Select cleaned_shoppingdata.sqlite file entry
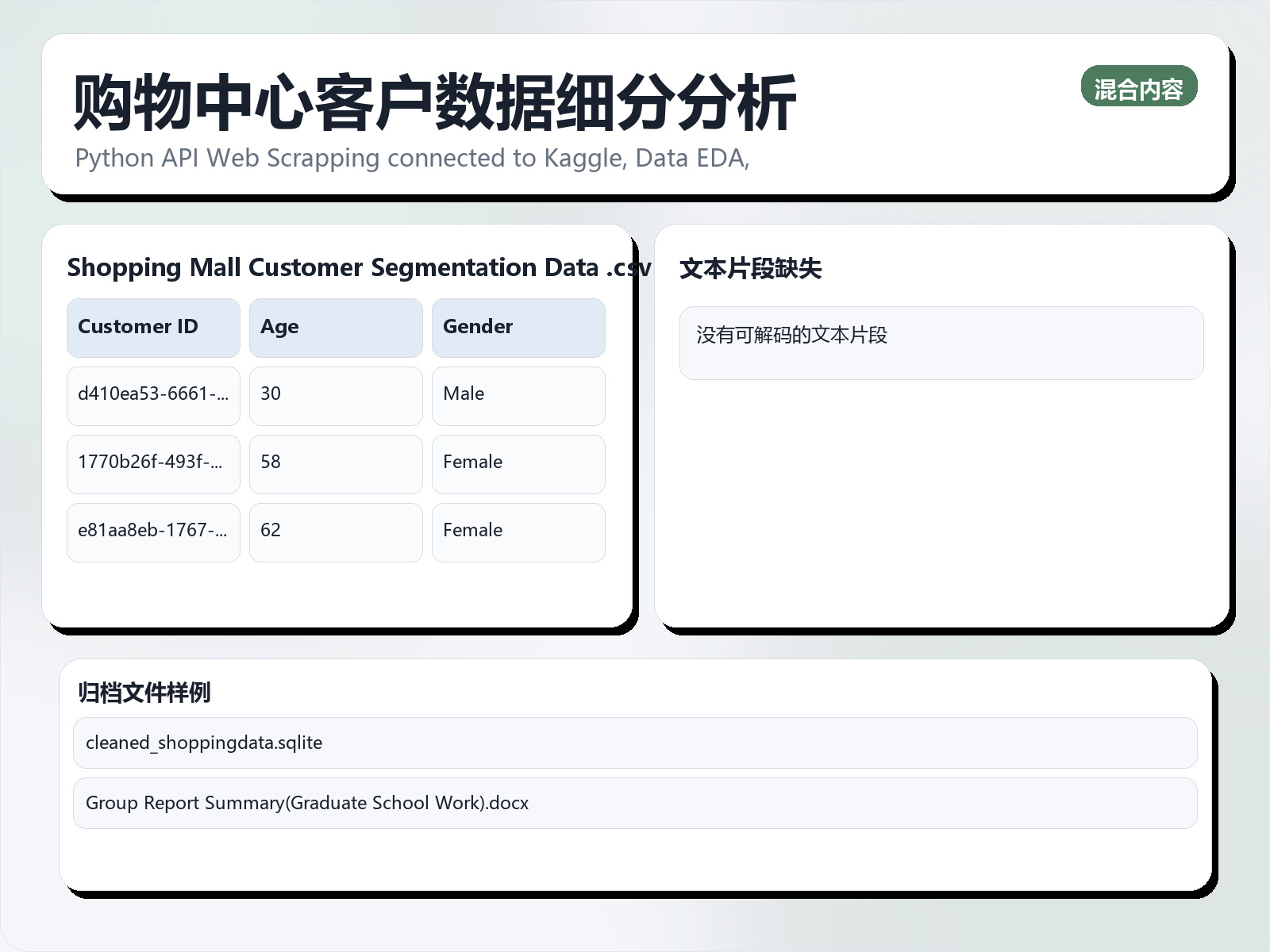The height and width of the screenshot is (952, 1270). tap(635, 743)
